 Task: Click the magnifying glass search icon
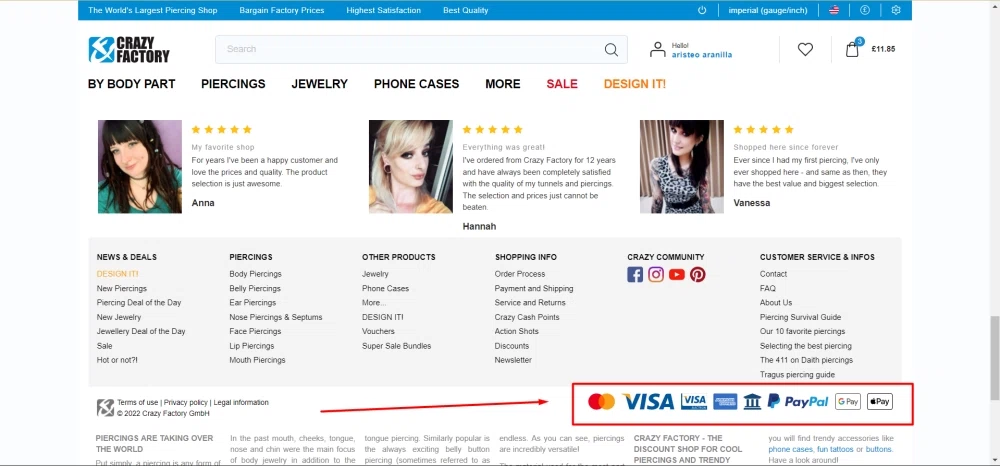(x=611, y=49)
